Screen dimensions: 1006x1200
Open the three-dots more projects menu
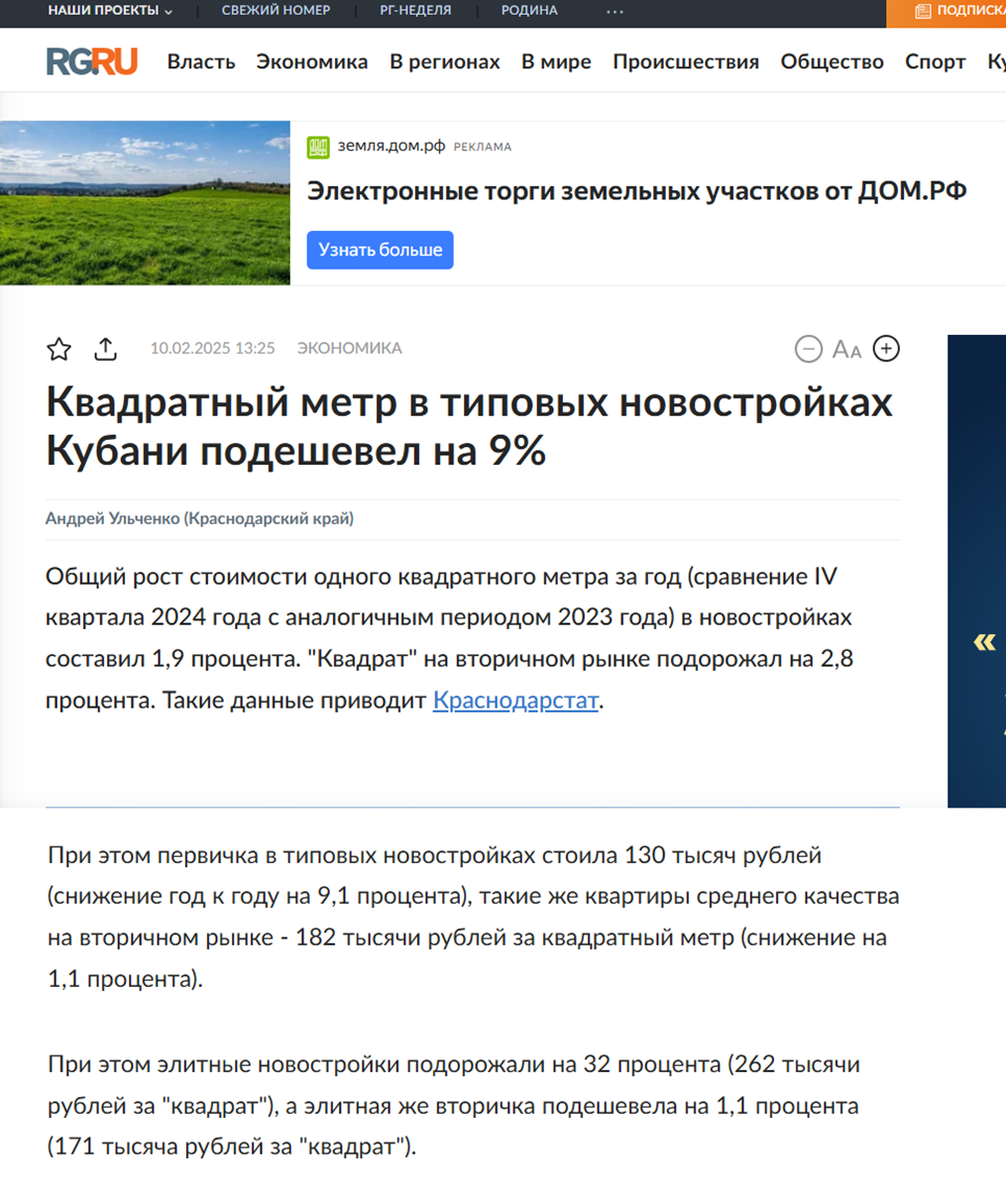tap(615, 11)
